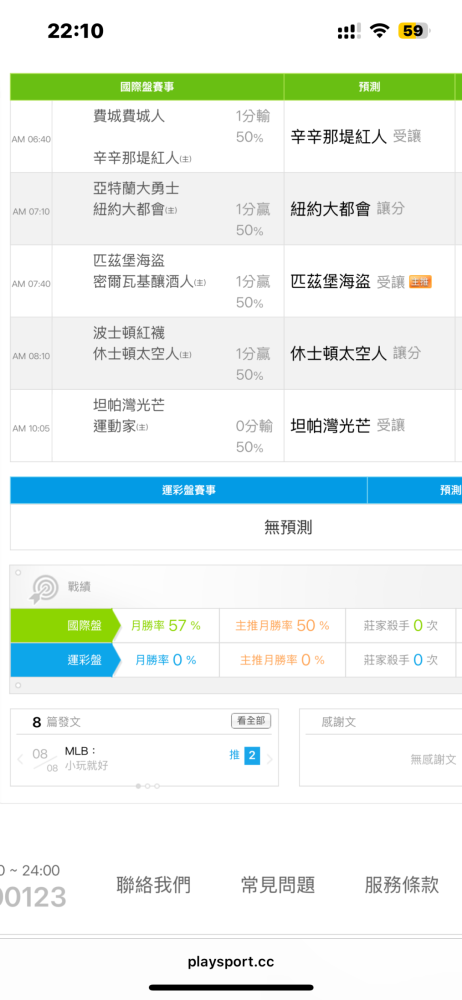Go to next post with right arrow
462x1000 pixels.
(269, 759)
